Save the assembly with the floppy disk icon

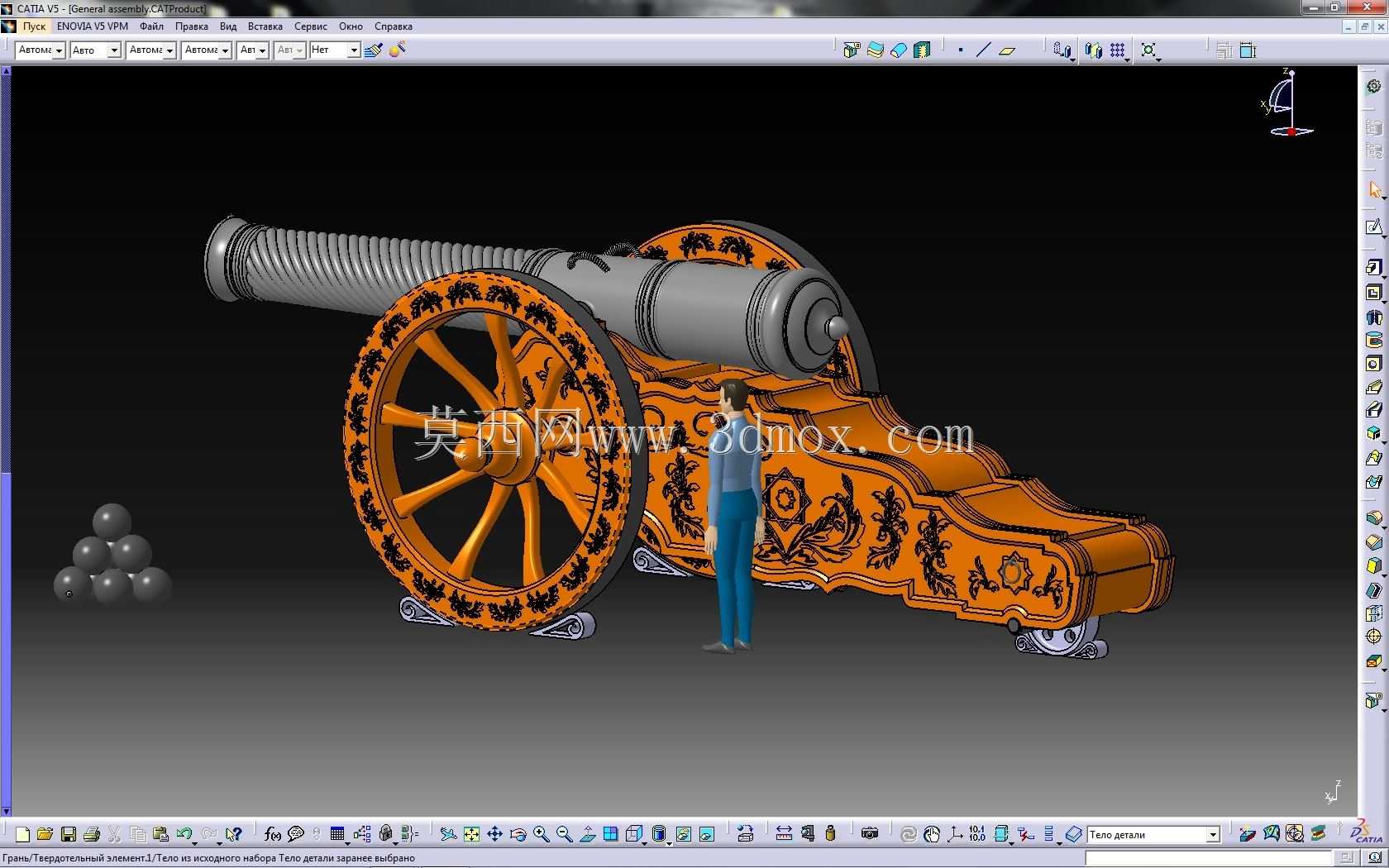tap(69, 834)
